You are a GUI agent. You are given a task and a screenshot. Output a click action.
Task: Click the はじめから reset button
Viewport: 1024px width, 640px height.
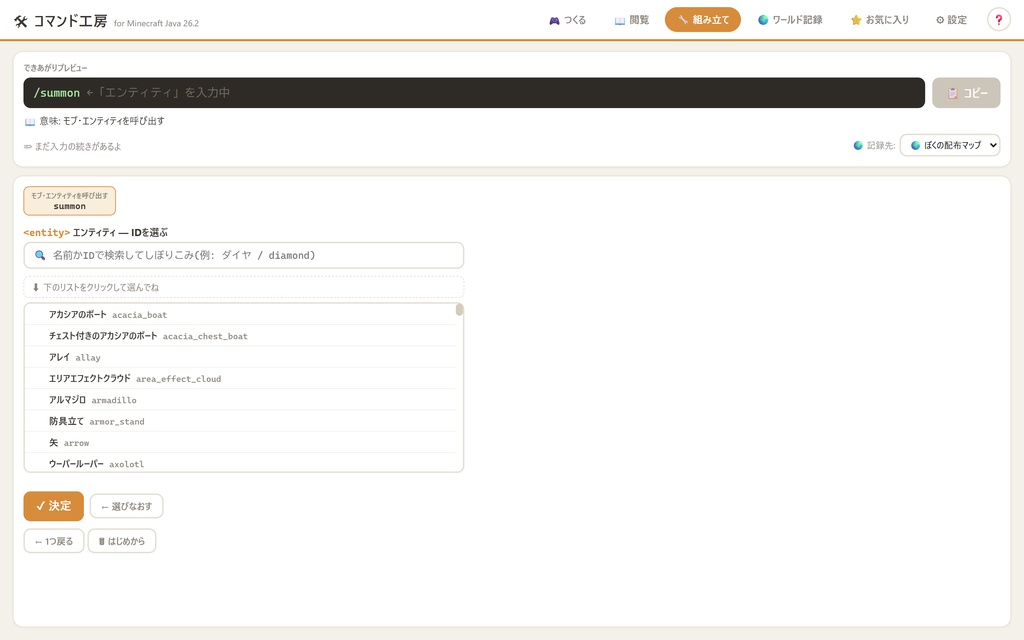(121, 541)
